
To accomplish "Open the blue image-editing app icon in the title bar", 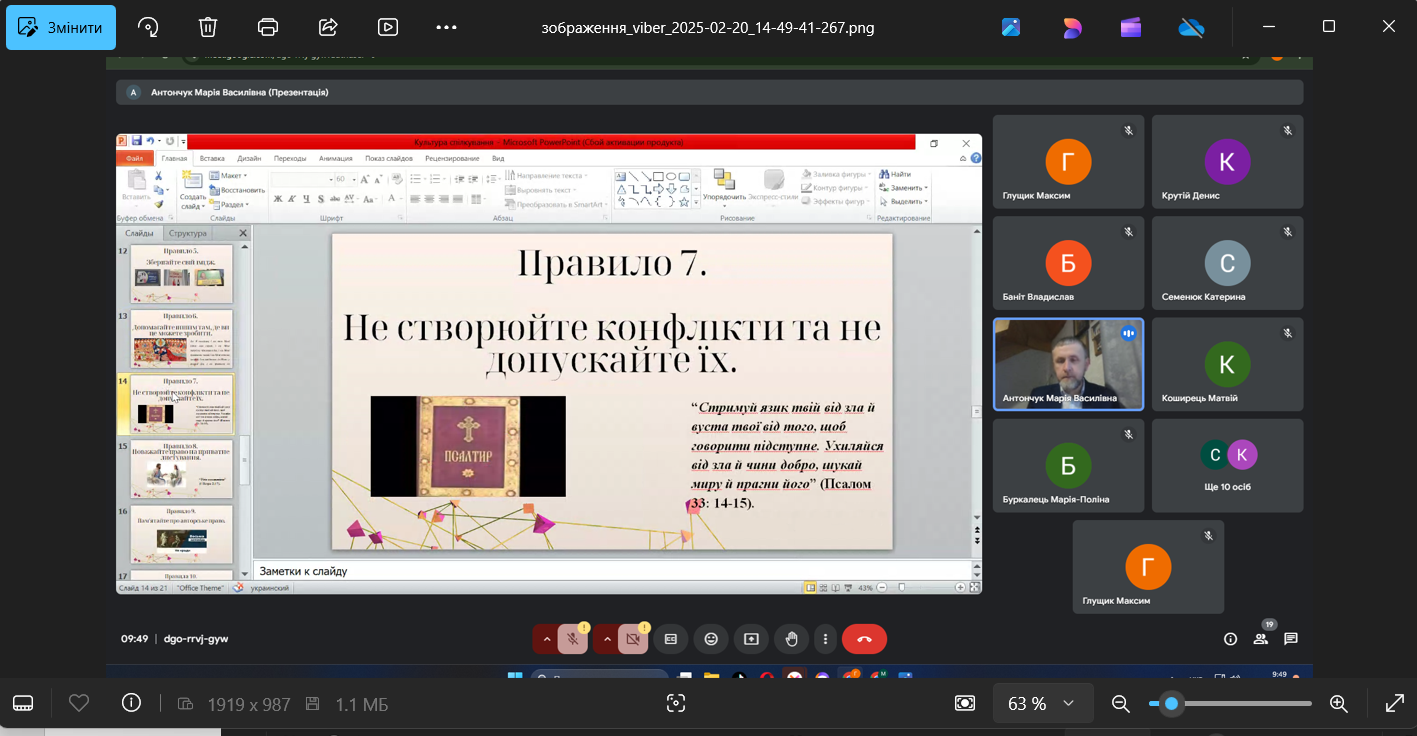I will coord(1011,27).
